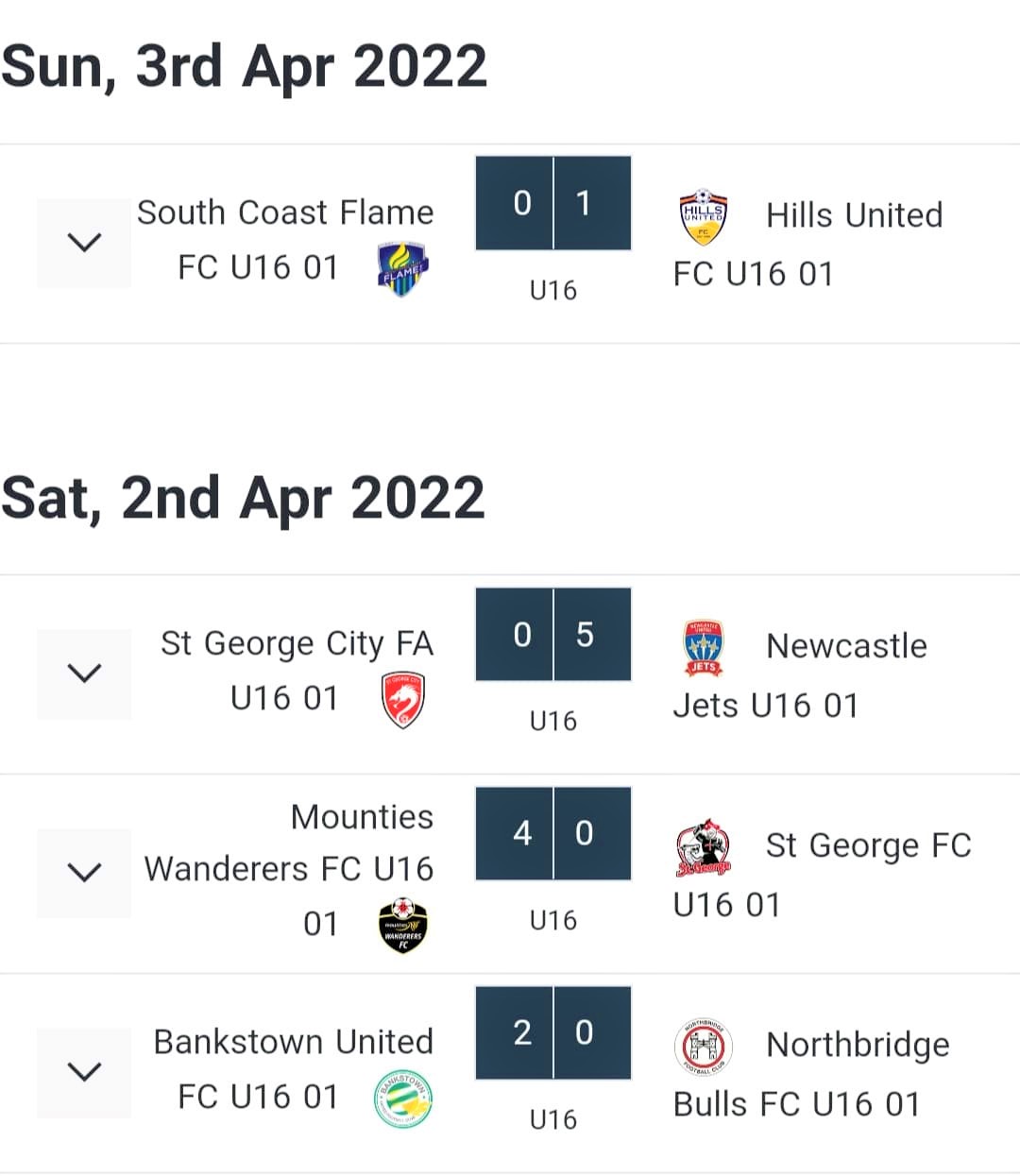
Task: Expand the Mounties Wanderers match details
Action: coord(84,872)
